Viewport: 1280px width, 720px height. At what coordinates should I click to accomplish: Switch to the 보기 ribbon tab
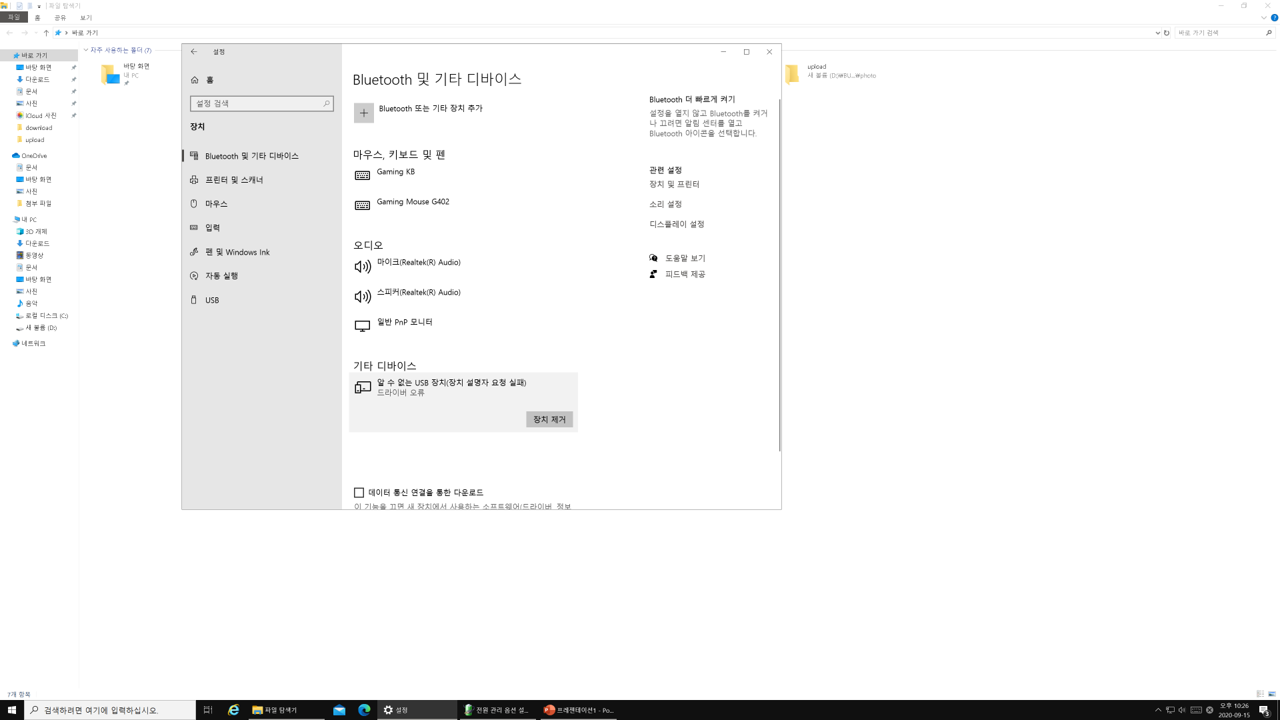coord(86,18)
